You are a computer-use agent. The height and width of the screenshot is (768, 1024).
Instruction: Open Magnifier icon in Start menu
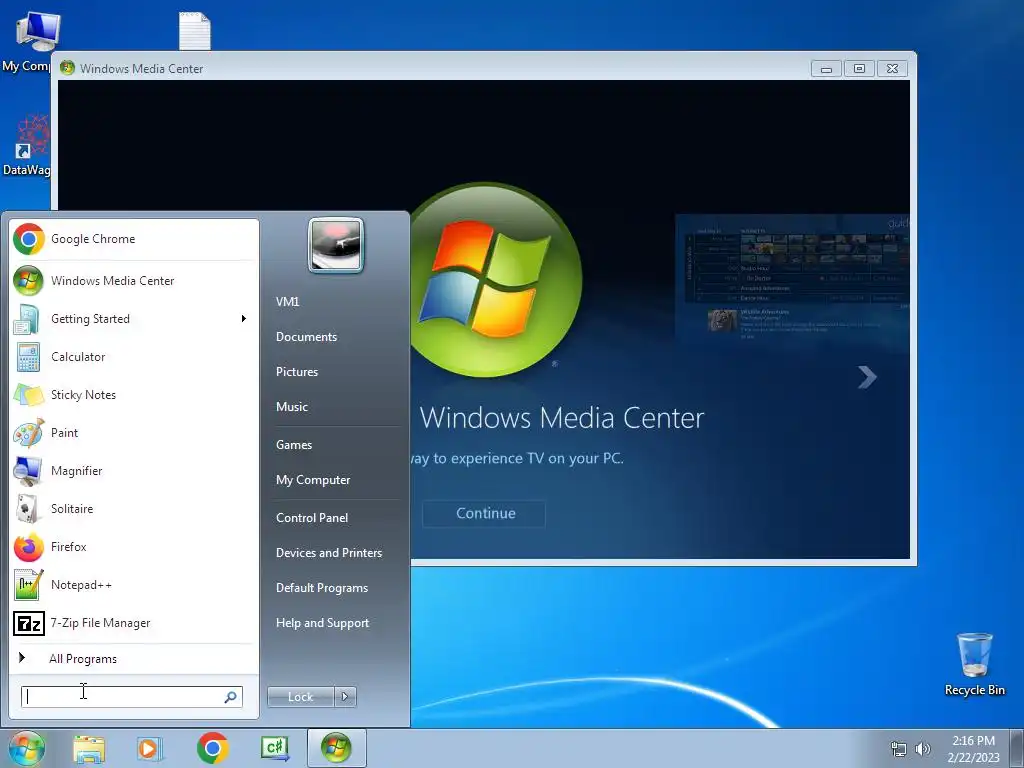[x=28, y=471]
